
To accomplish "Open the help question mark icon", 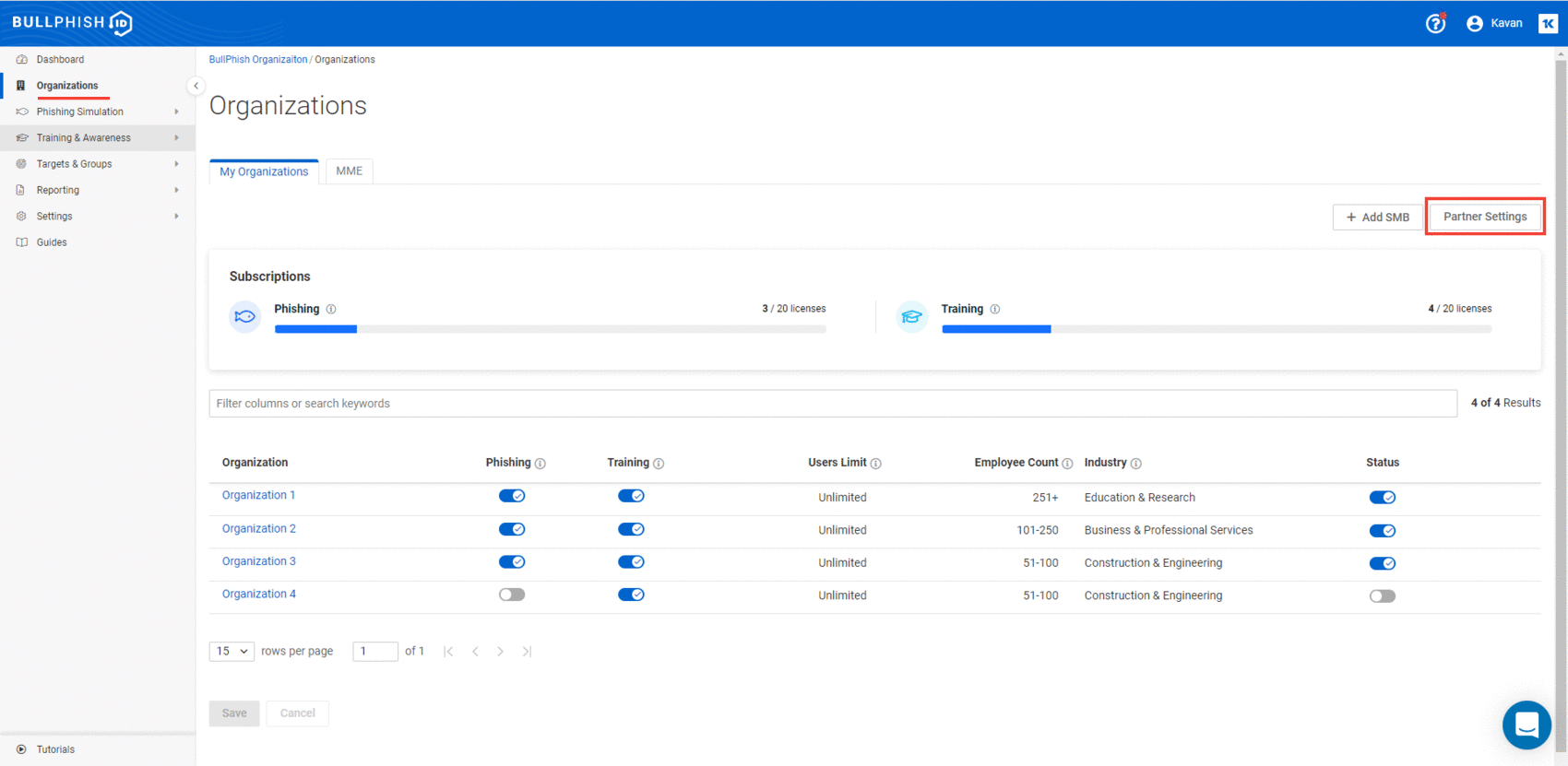I will 1435,23.
